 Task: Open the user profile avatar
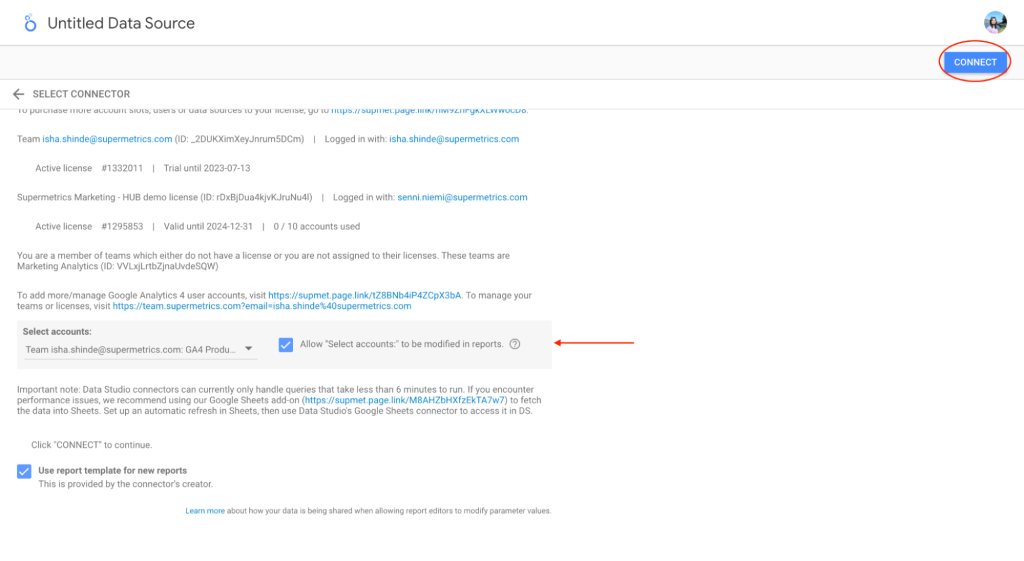coord(995,22)
